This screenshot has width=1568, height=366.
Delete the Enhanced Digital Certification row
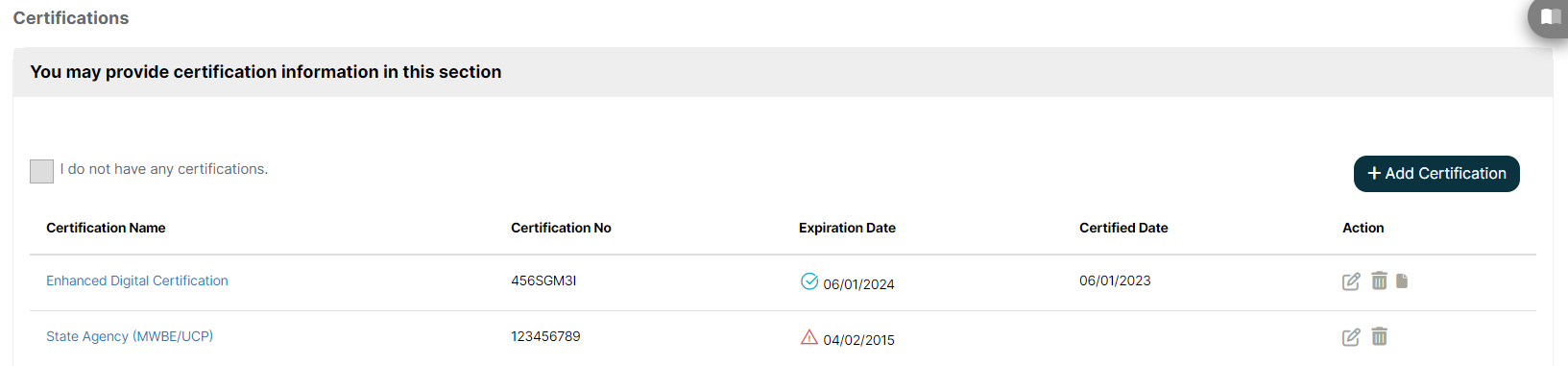1379,281
